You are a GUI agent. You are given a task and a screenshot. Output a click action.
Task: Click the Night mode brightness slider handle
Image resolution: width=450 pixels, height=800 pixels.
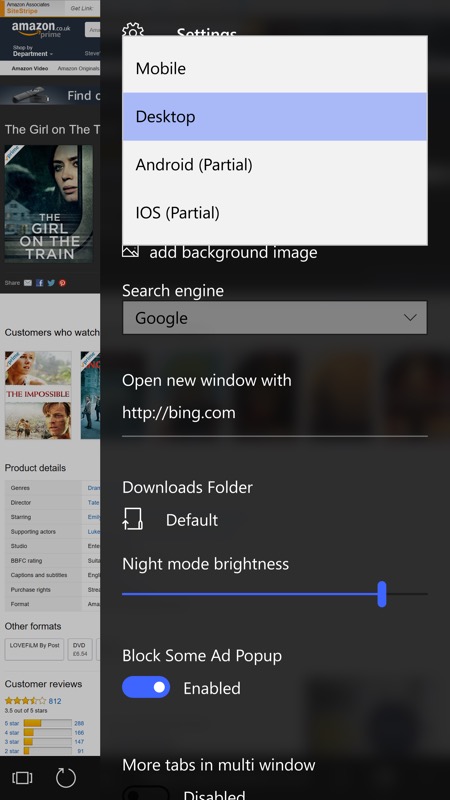pyautogui.click(x=382, y=594)
